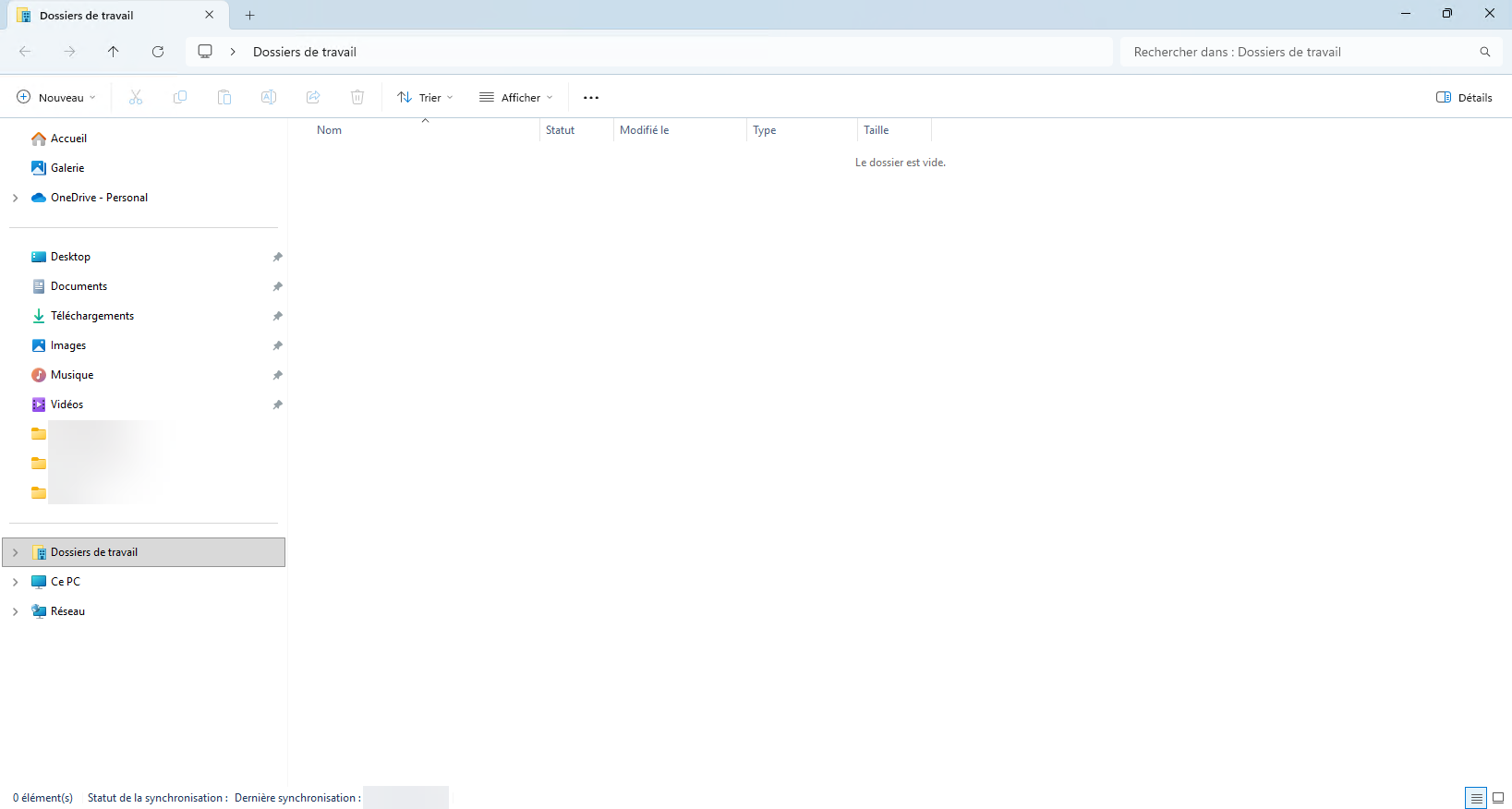The width and height of the screenshot is (1512, 809).
Task: Open the See more options menu
Action: 591,97
